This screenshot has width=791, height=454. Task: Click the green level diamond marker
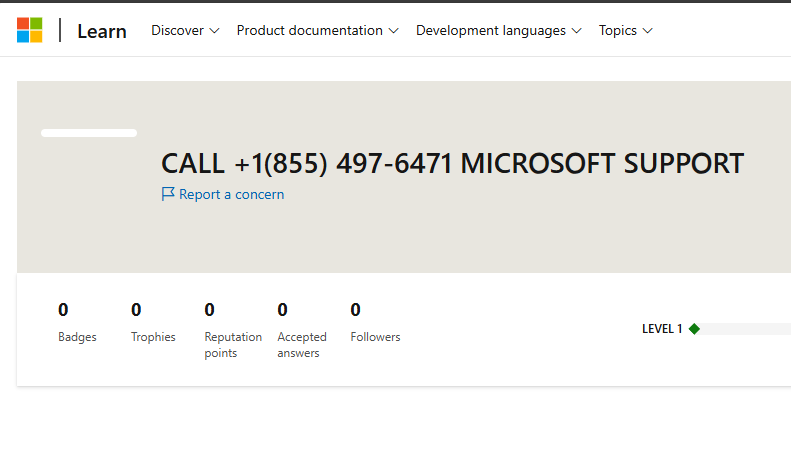[x=695, y=329]
